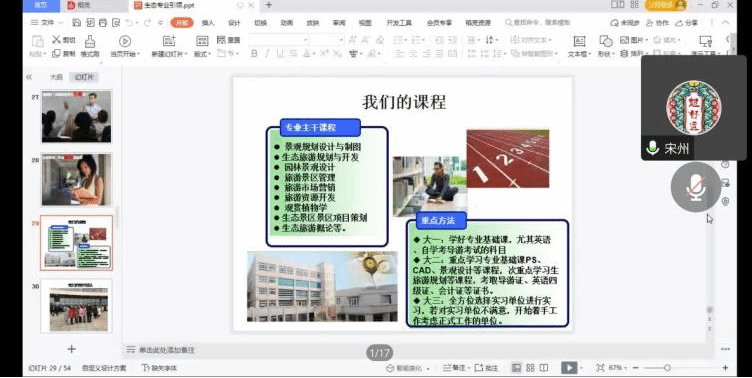
Task: Open the 文件 menu dropdown
Action: pos(47,23)
